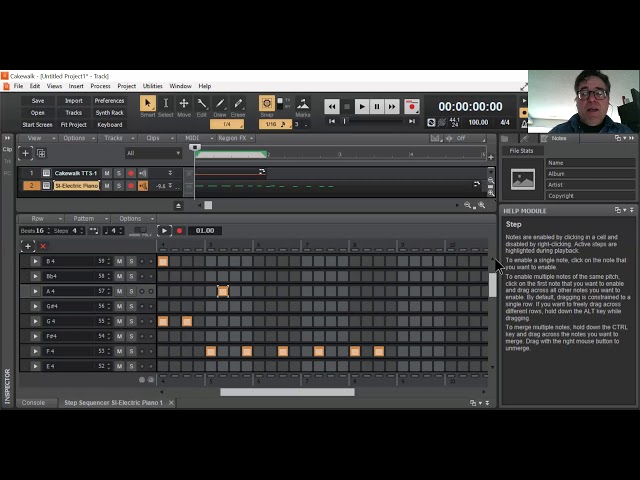Click the transport Record button

[412, 107]
